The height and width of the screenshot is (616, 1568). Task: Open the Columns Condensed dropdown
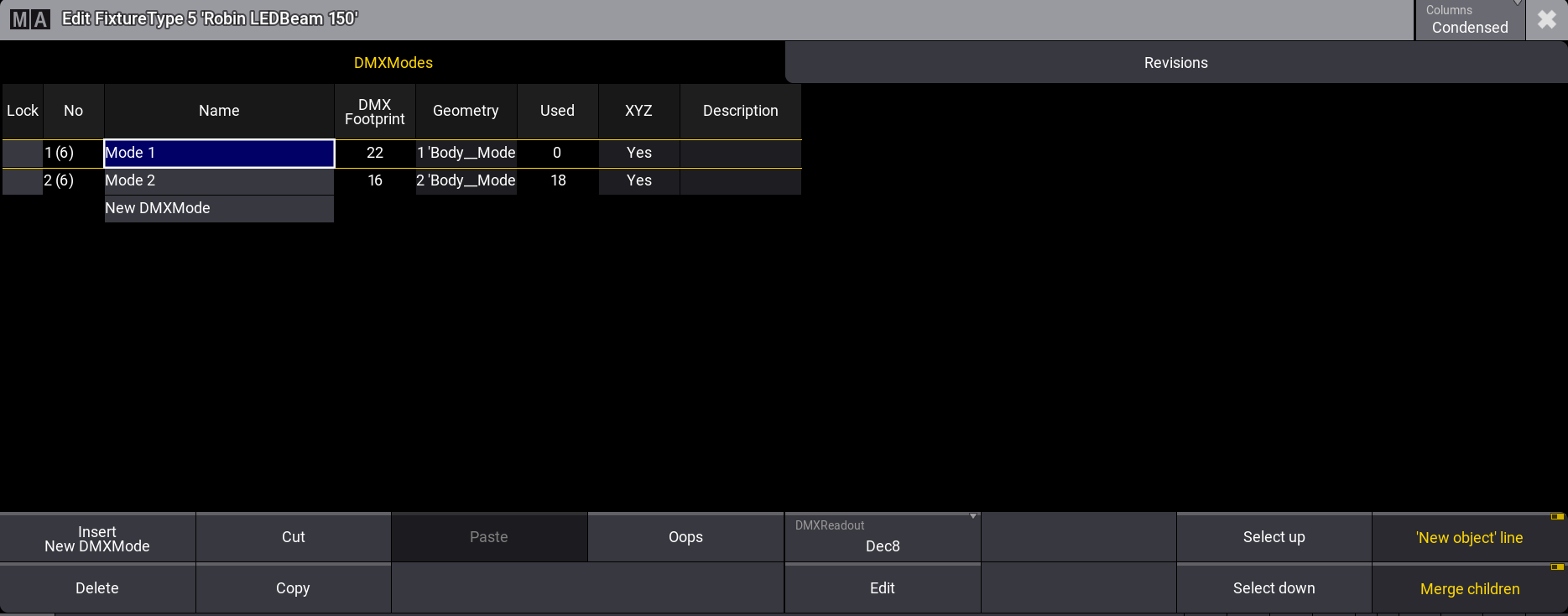click(1470, 19)
